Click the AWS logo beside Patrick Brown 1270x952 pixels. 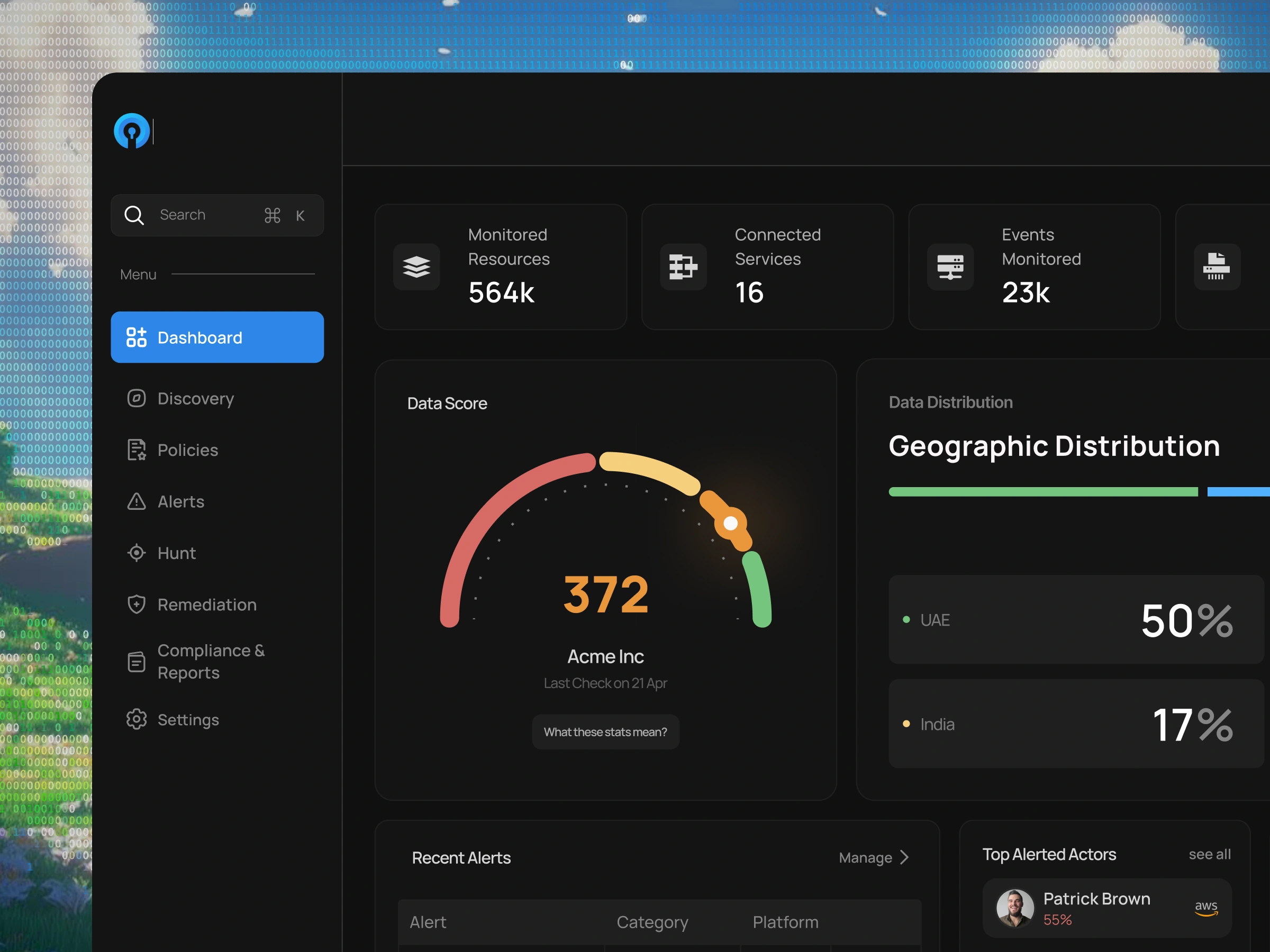point(1205,908)
